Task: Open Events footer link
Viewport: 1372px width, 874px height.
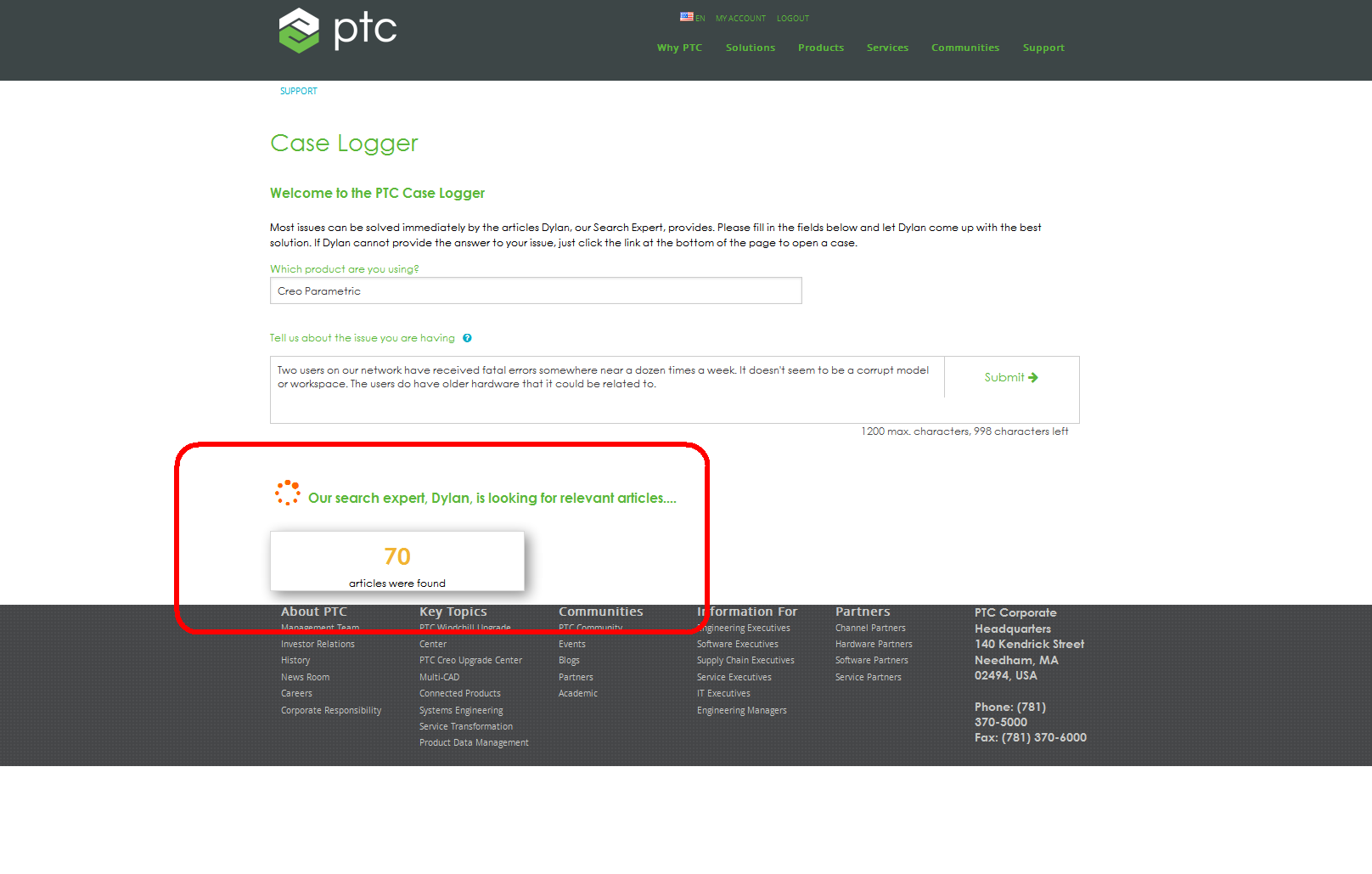Action: coord(571,644)
